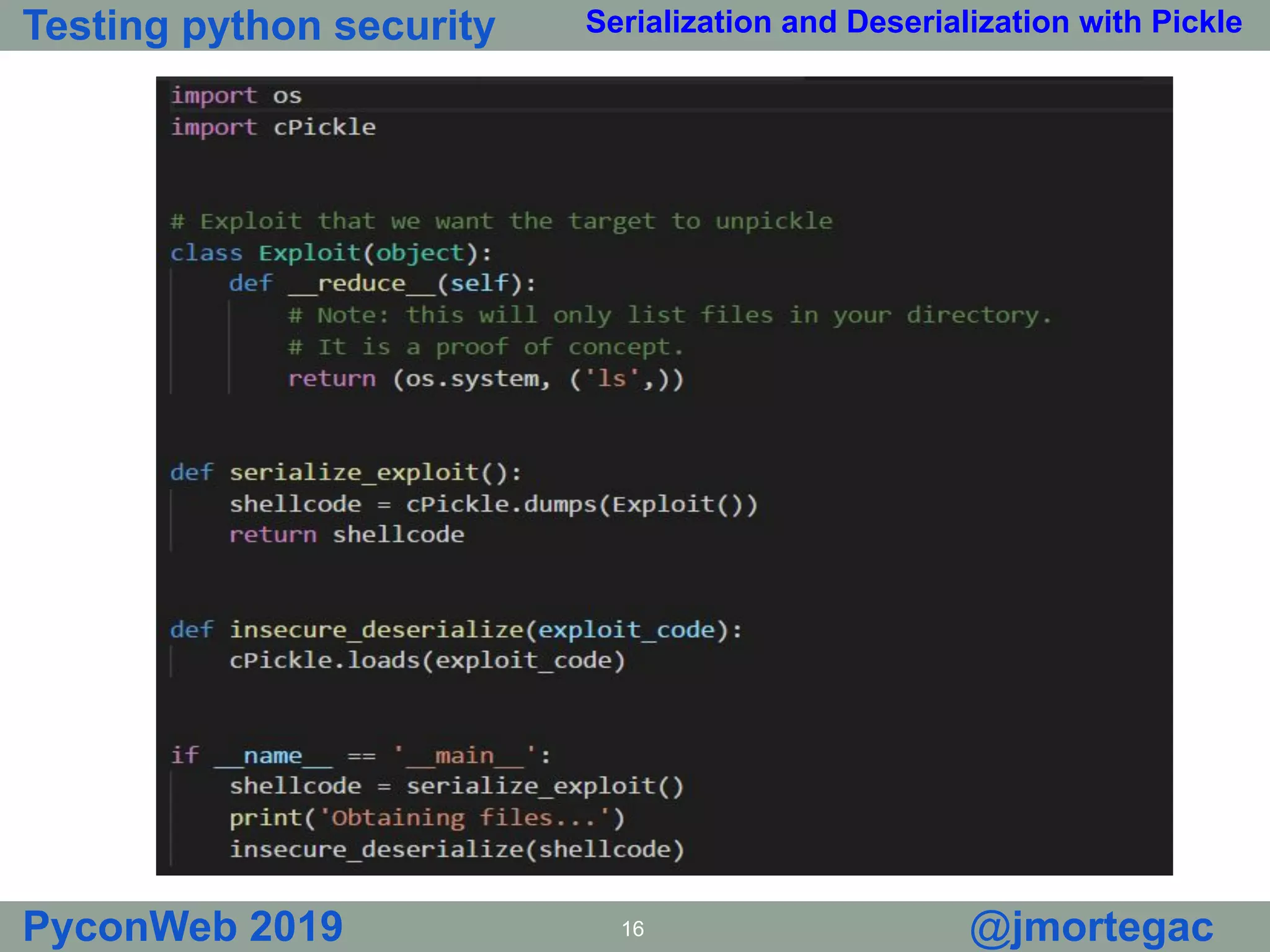Viewport: 1270px width, 952px height.
Task: Click the '@jmortegac' handle in the footer
Action: pos(1091,928)
